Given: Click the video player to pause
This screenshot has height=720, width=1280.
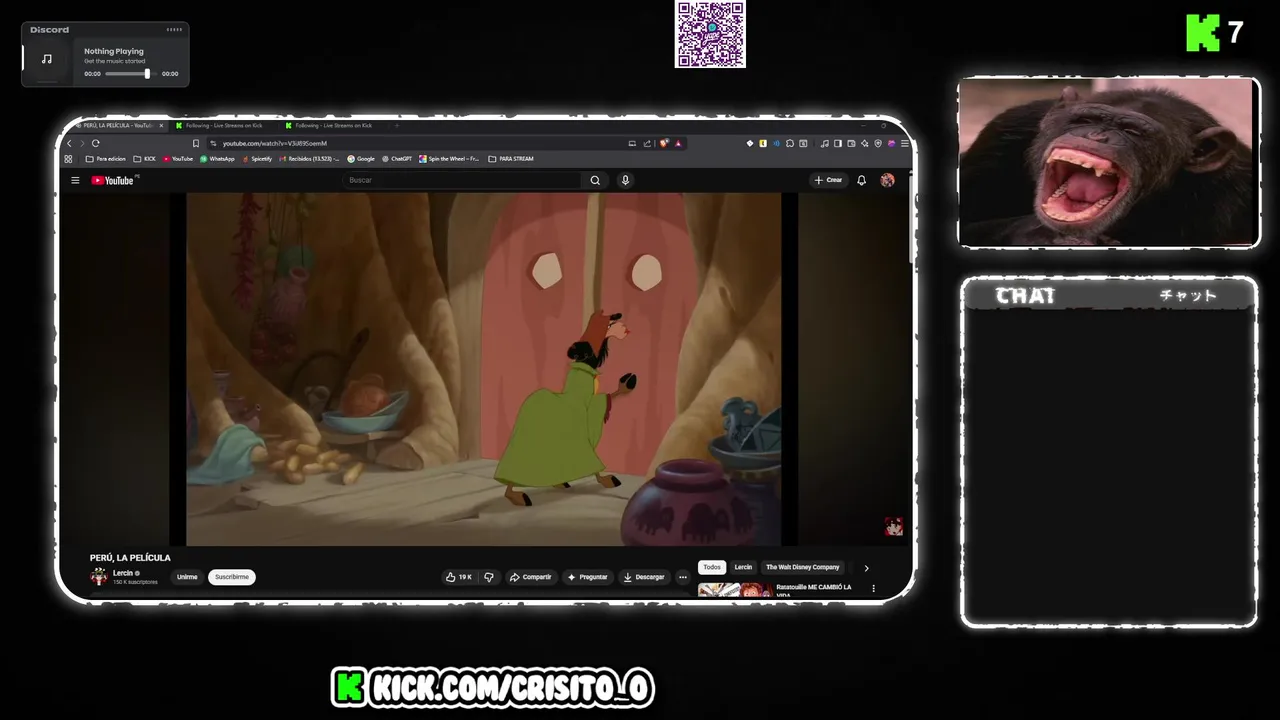Looking at the screenshot, I should click(483, 369).
